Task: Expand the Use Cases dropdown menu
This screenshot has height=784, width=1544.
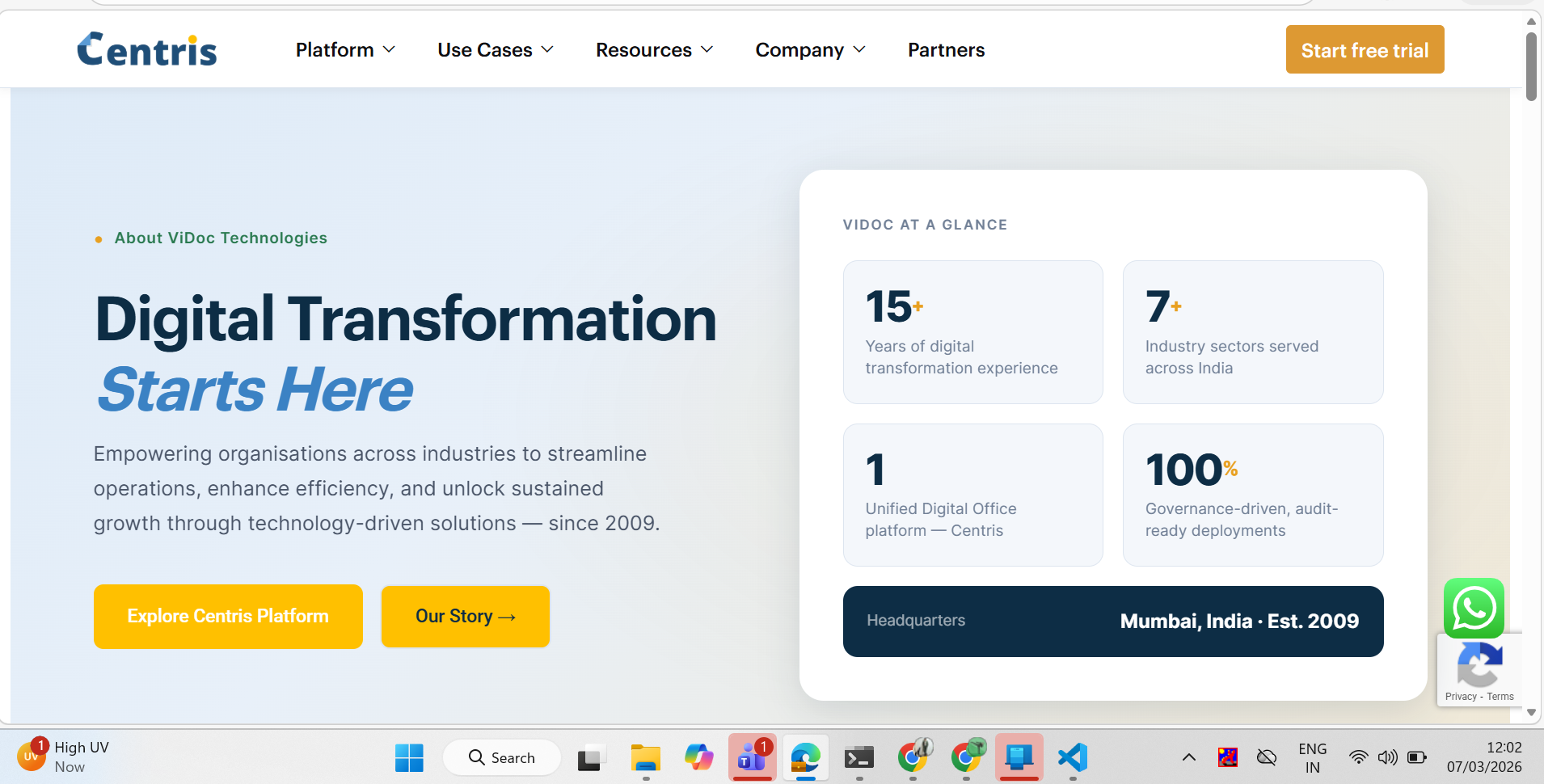Action: click(x=496, y=50)
